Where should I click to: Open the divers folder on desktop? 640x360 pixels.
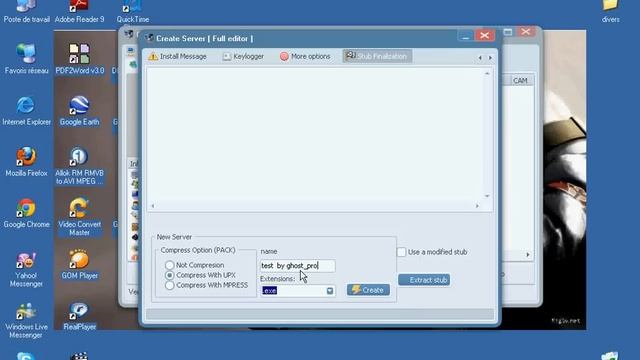(x=611, y=12)
